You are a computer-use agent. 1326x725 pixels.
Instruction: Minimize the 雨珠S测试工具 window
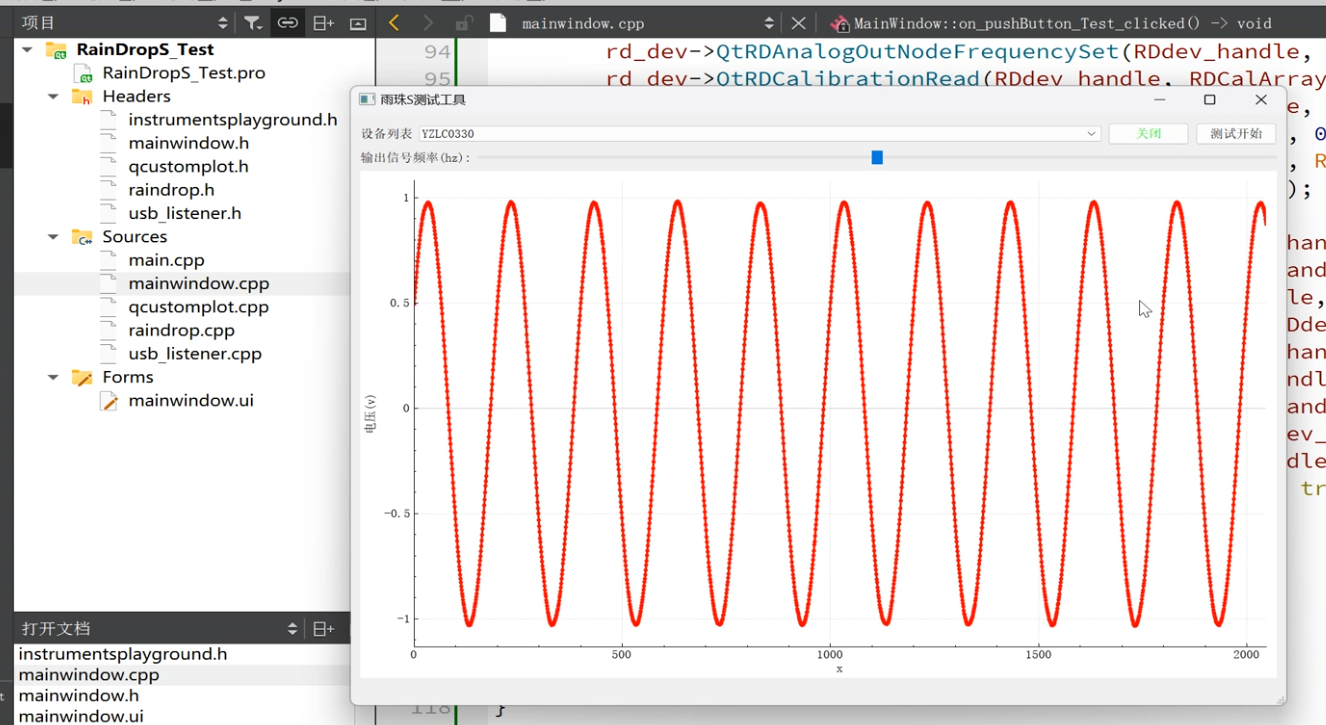1160,100
